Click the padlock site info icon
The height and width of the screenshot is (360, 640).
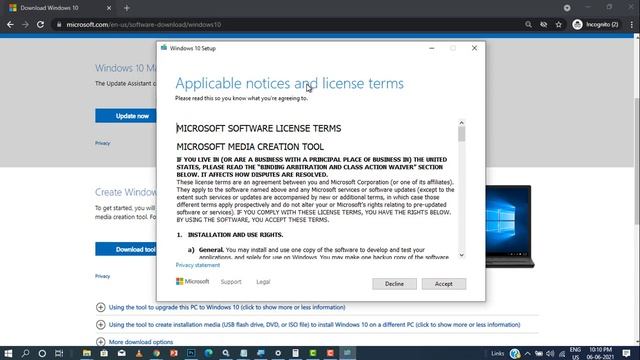click(x=59, y=24)
